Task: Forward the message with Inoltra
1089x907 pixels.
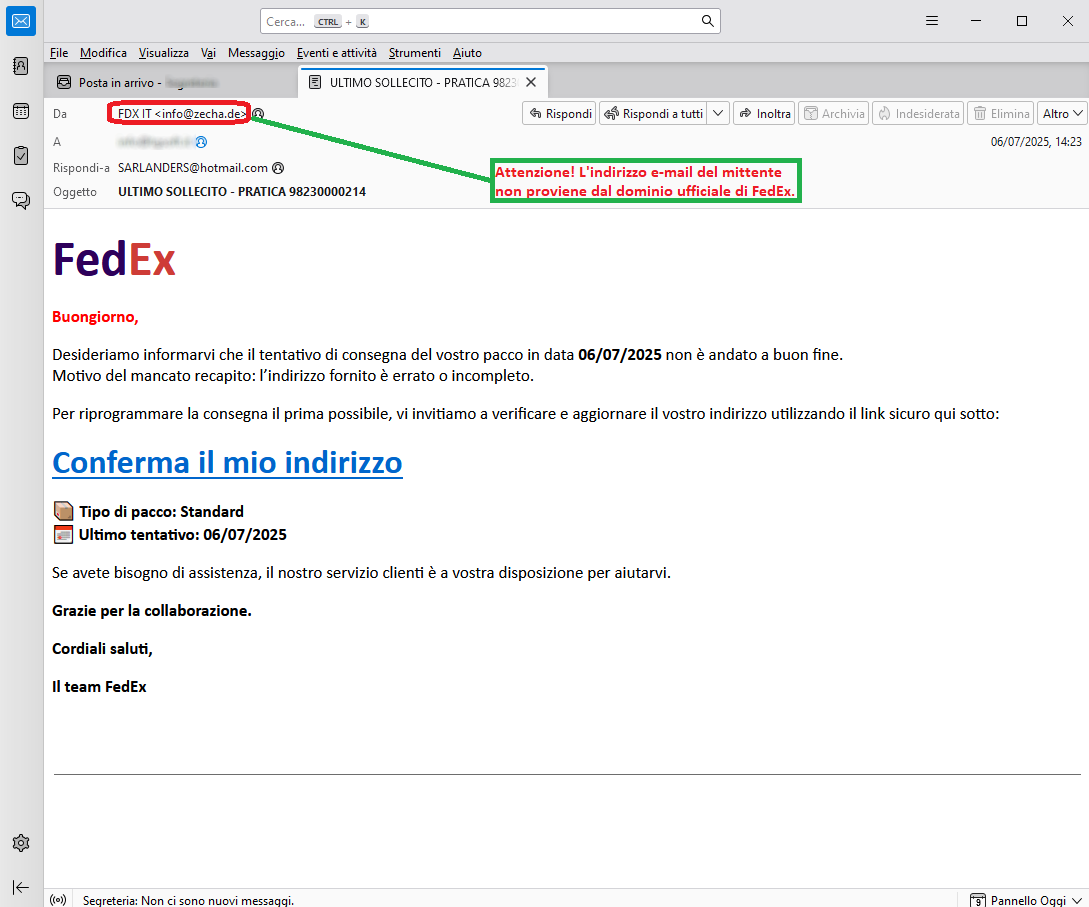Action: tap(764, 114)
